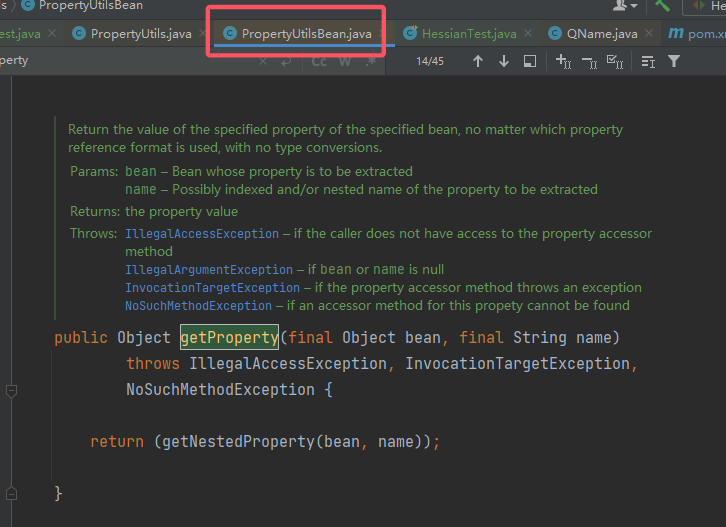Close the HessianTest.java tab
Image resolution: width=726 pixels, height=527 pixels.
[x=528, y=33]
